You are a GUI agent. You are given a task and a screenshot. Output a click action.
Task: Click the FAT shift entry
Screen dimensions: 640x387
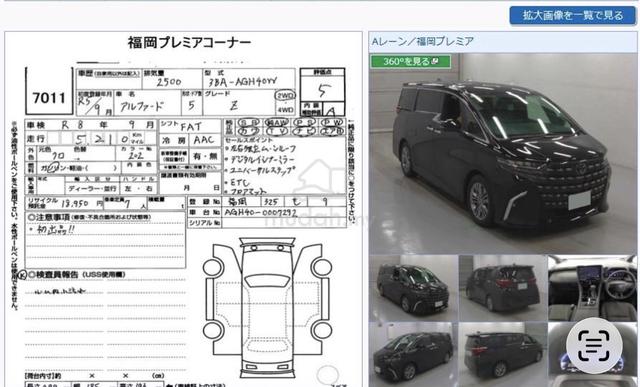tap(191, 127)
